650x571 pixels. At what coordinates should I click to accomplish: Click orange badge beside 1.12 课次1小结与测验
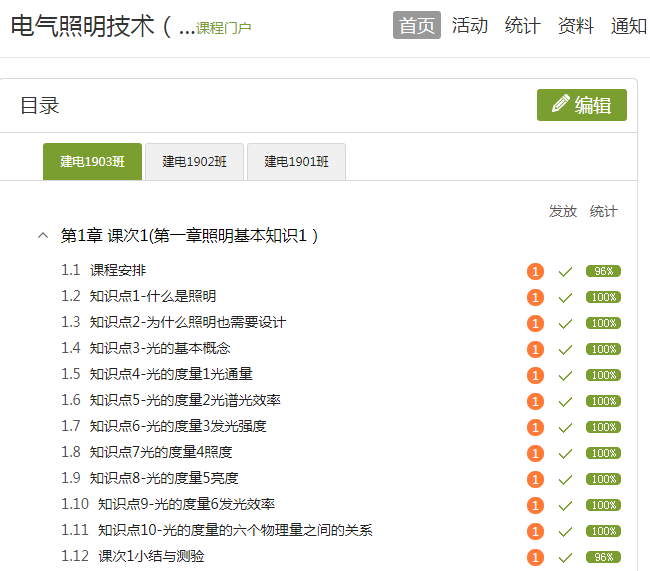535,557
